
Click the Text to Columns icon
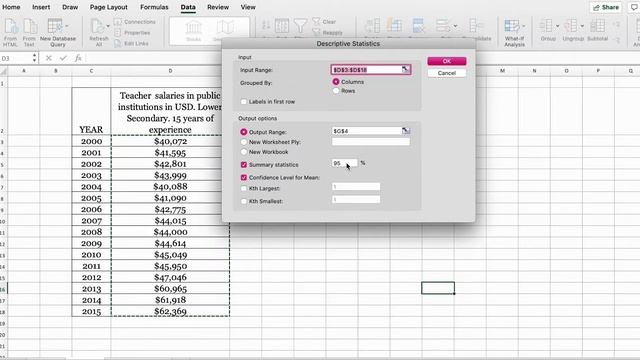coord(372,26)
